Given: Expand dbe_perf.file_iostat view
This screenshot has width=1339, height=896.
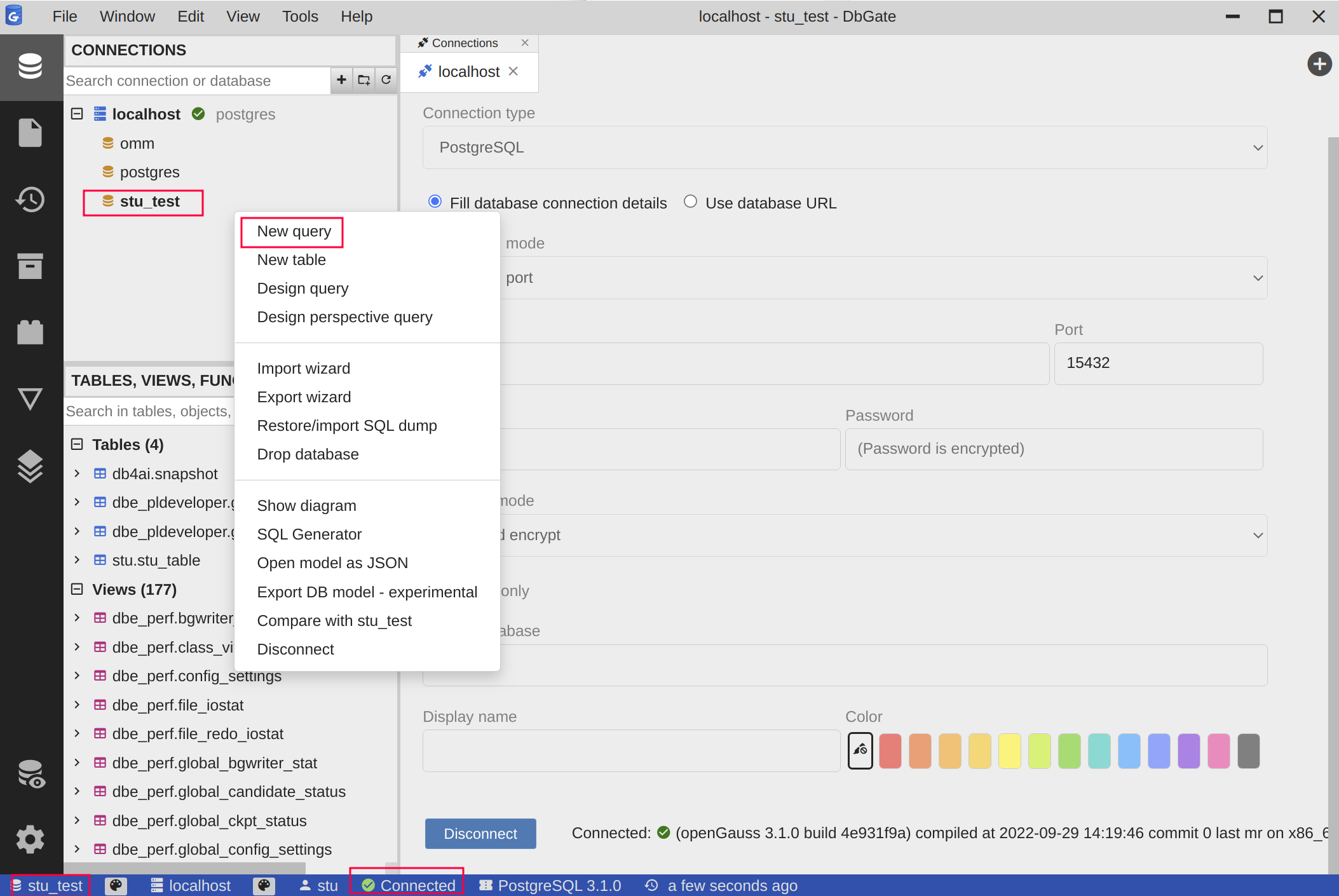Looking at the screenshot, I should point(77,705).
